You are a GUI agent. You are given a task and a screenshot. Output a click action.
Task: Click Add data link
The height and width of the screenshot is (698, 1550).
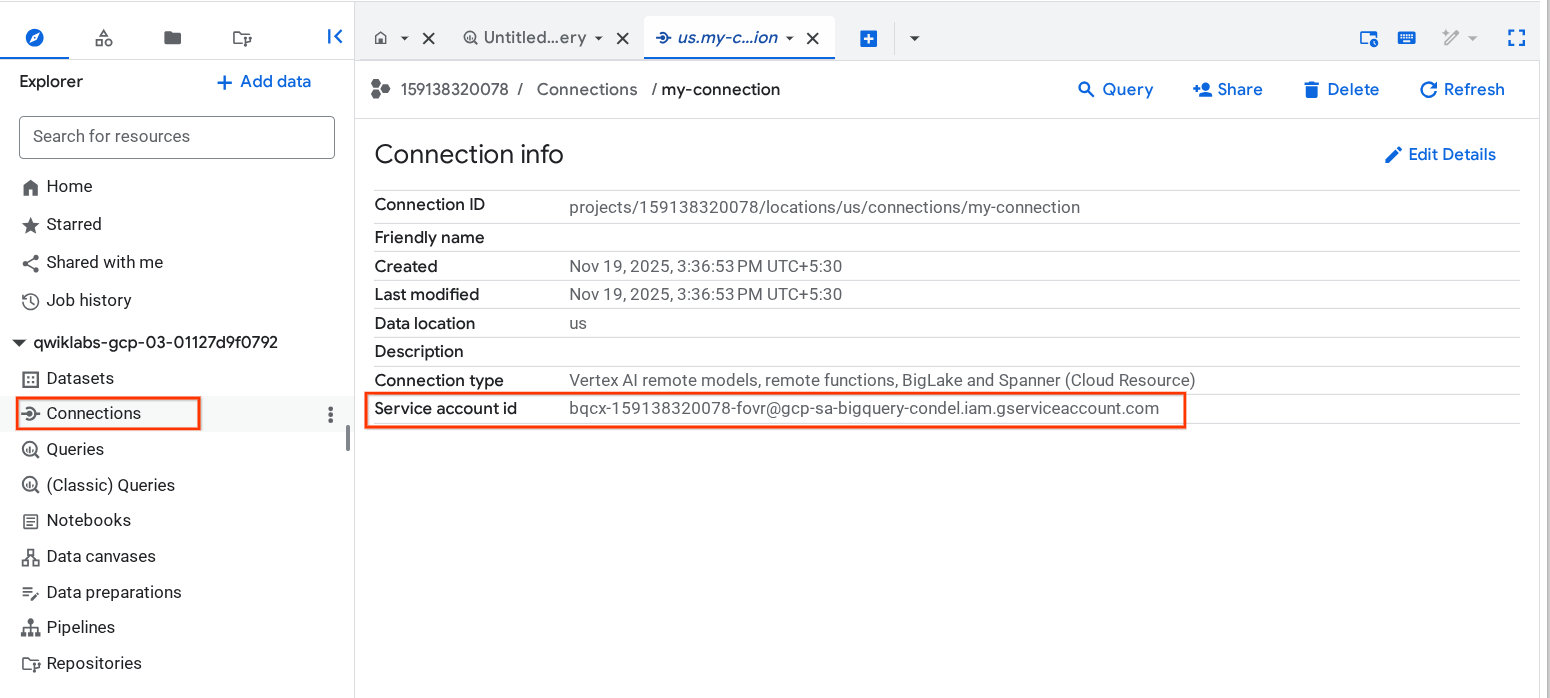264,82
